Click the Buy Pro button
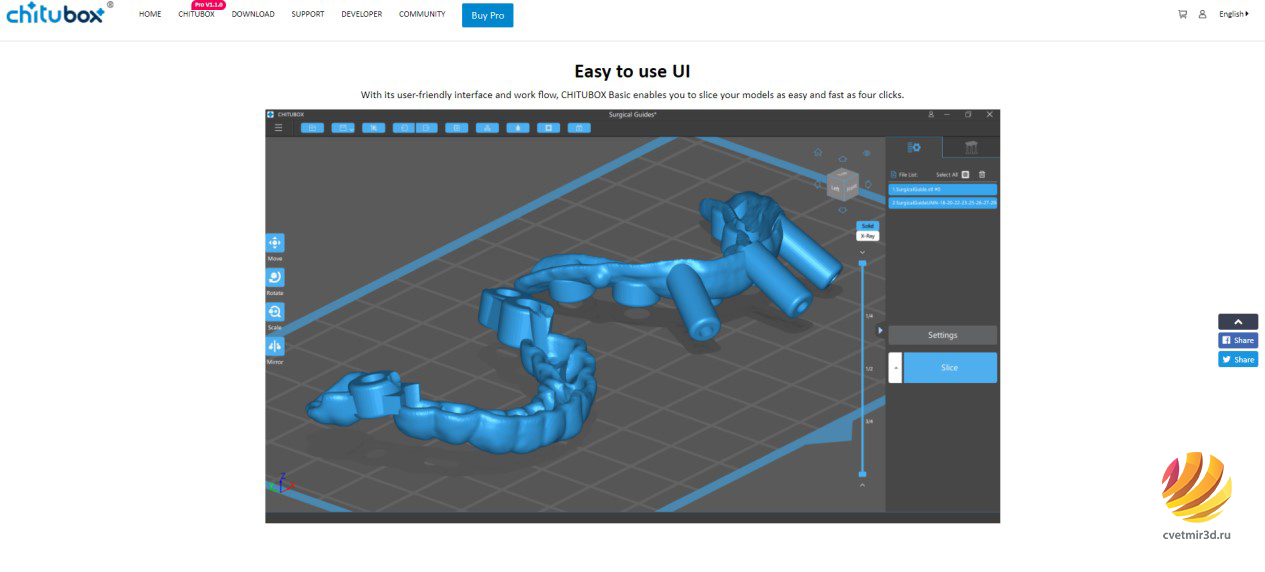 pyautogui.click(x=488, y=15)
